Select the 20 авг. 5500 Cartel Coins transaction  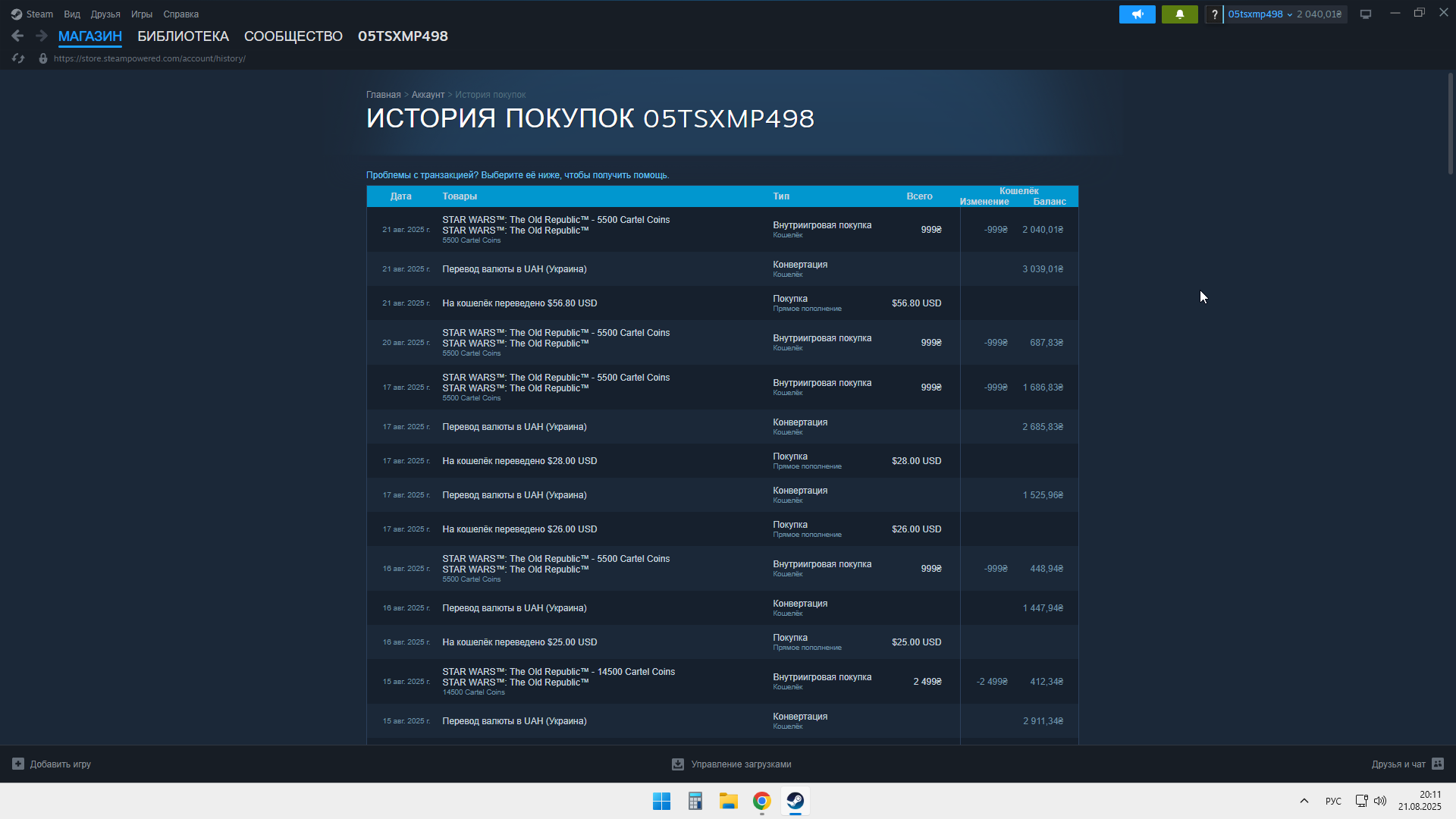(x=722, y=343)
